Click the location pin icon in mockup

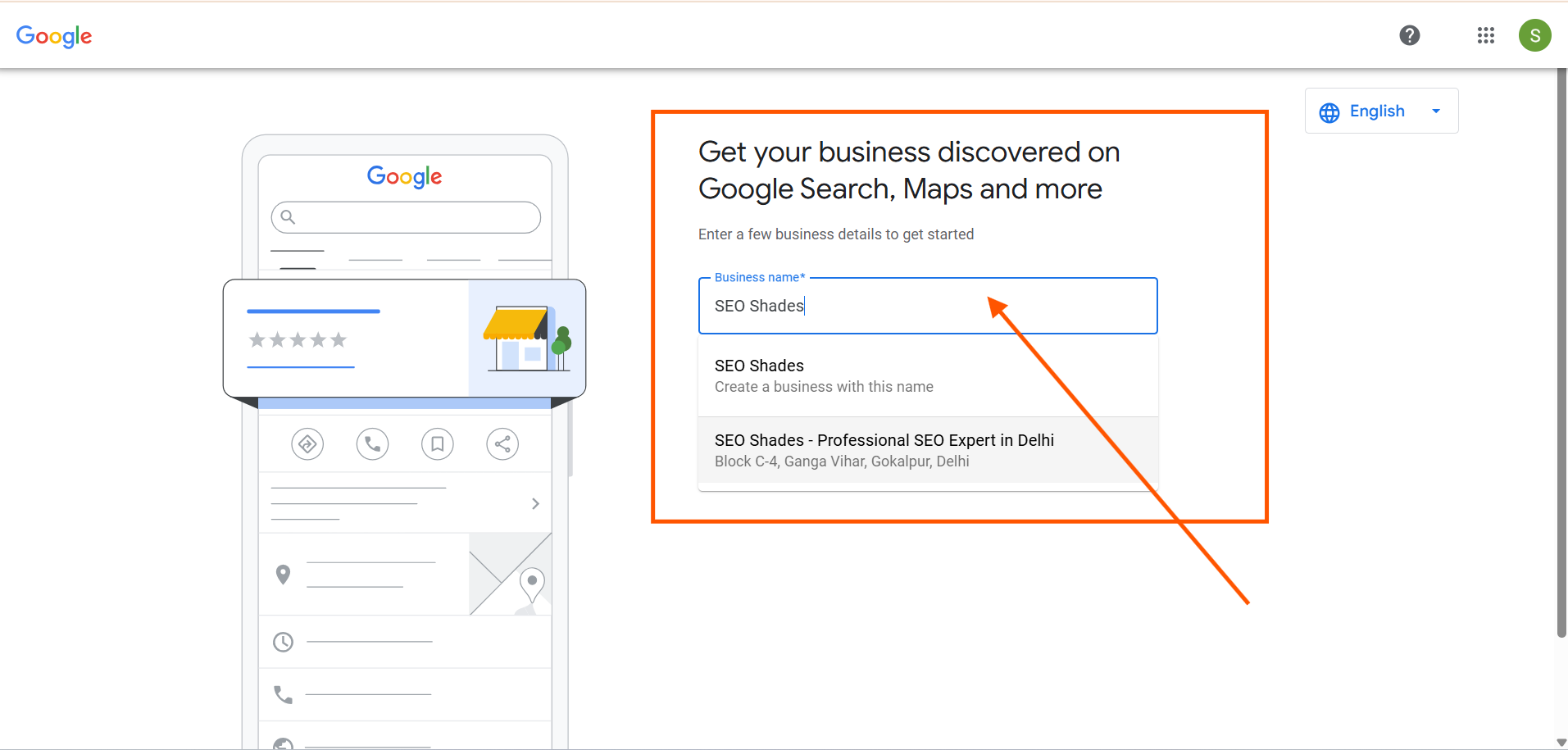coord(284,575)
